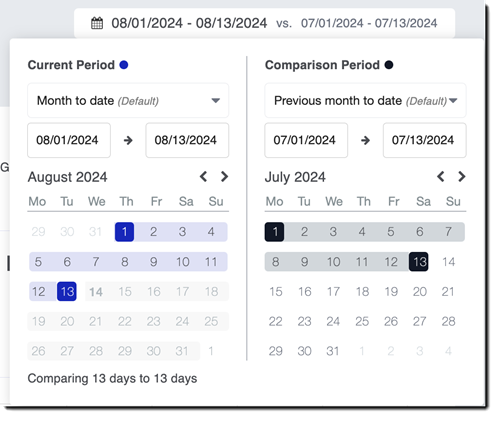The height and width of the screenshot is (421, 500).
Task: Select July 22 in comparison calendar
Action: click(275, 321)
